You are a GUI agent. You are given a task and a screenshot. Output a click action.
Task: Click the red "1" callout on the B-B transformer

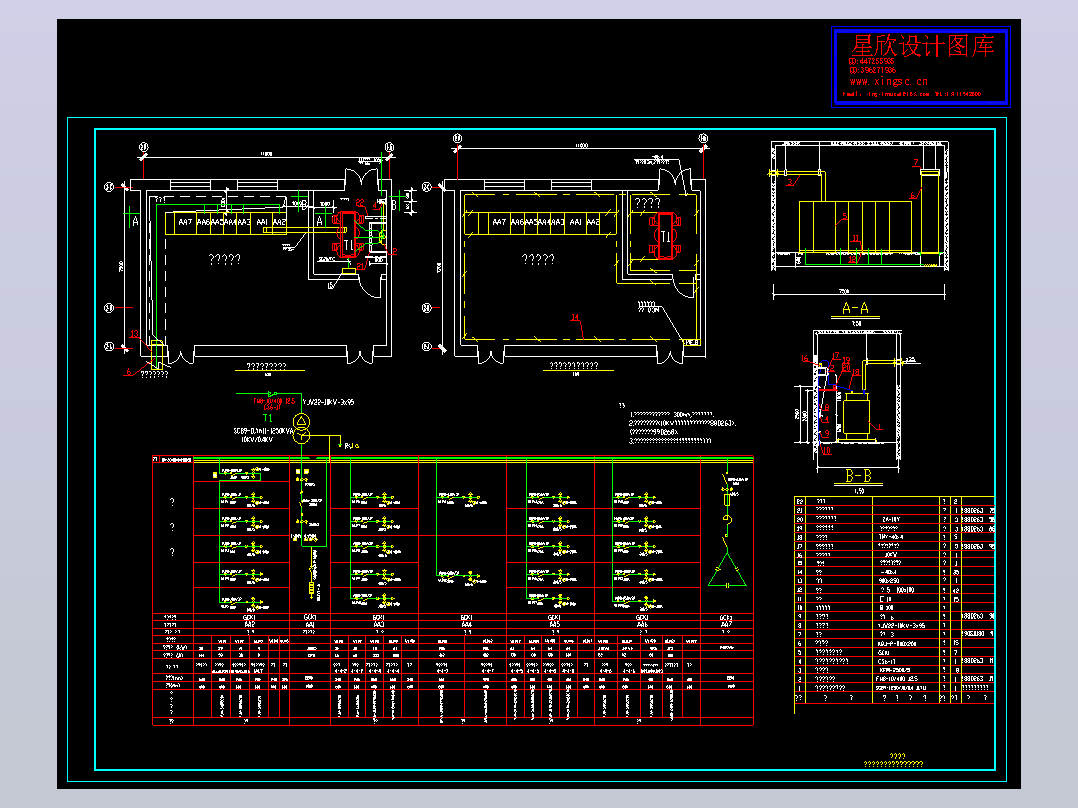point(879,426)
